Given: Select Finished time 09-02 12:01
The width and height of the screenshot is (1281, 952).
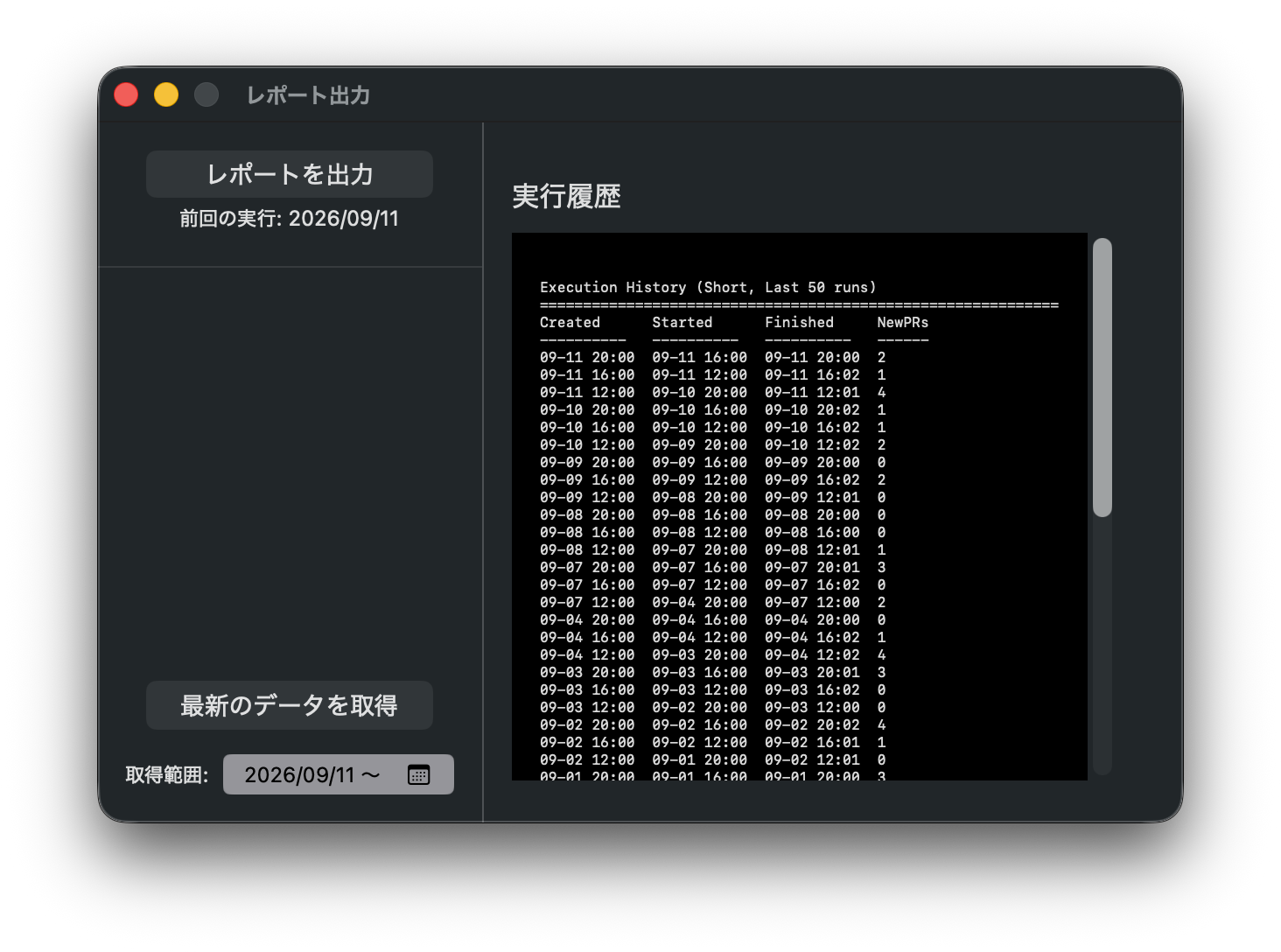Looking at the screenshot, I should (812, 759).
